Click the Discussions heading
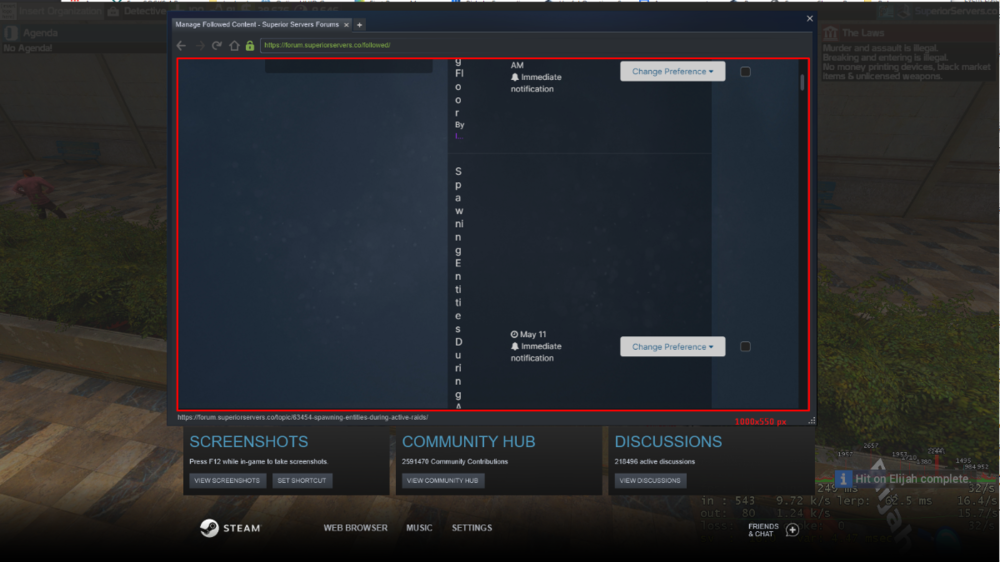This screenshot has width=1000, height=562. click(x=668, y=441)
